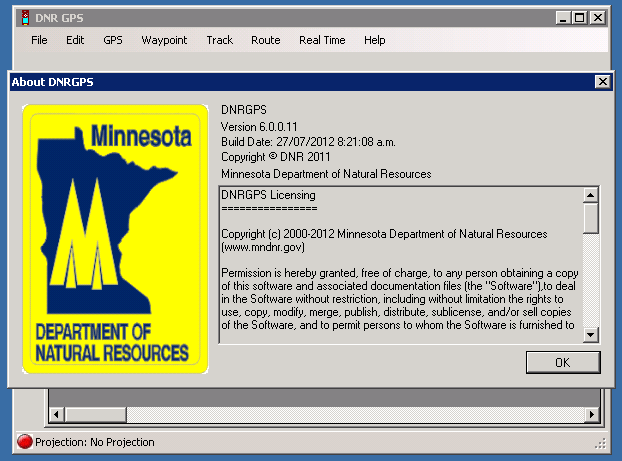Click the 'Copyright © DNR 2011' text
The height and width of the screenshot is (461, 622).
275,157
